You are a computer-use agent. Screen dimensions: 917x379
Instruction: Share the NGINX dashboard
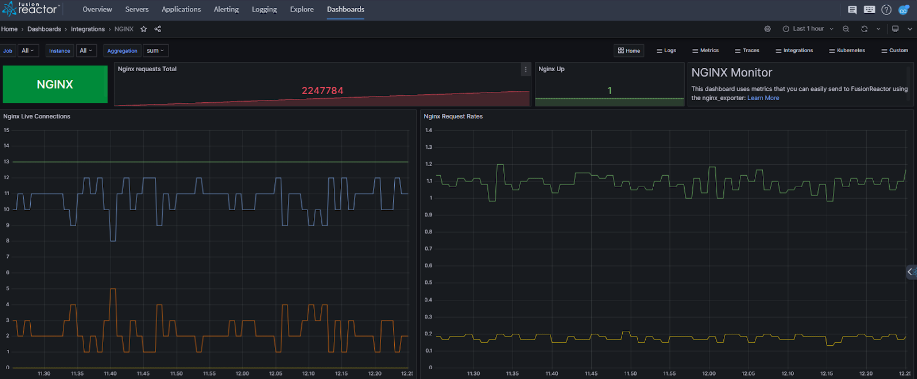pos(158,29)
